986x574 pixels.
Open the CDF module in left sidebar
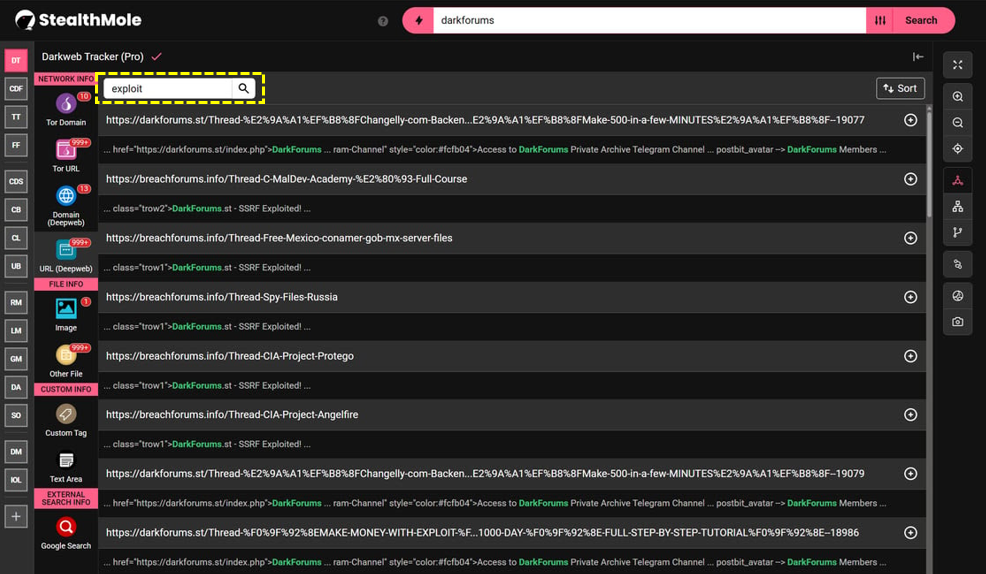(x=16, y=89)
